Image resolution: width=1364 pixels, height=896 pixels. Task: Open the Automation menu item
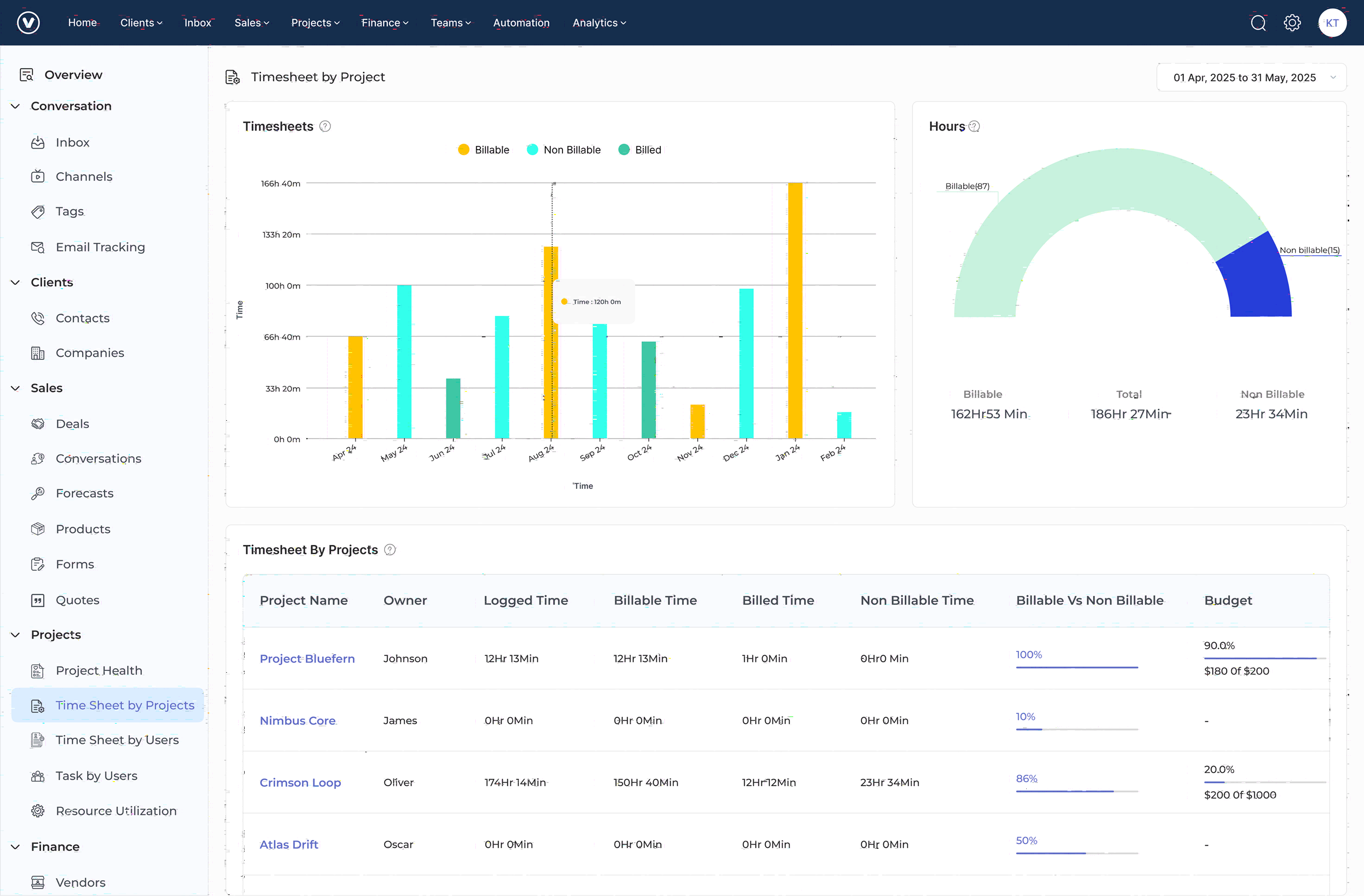(520, 23)
